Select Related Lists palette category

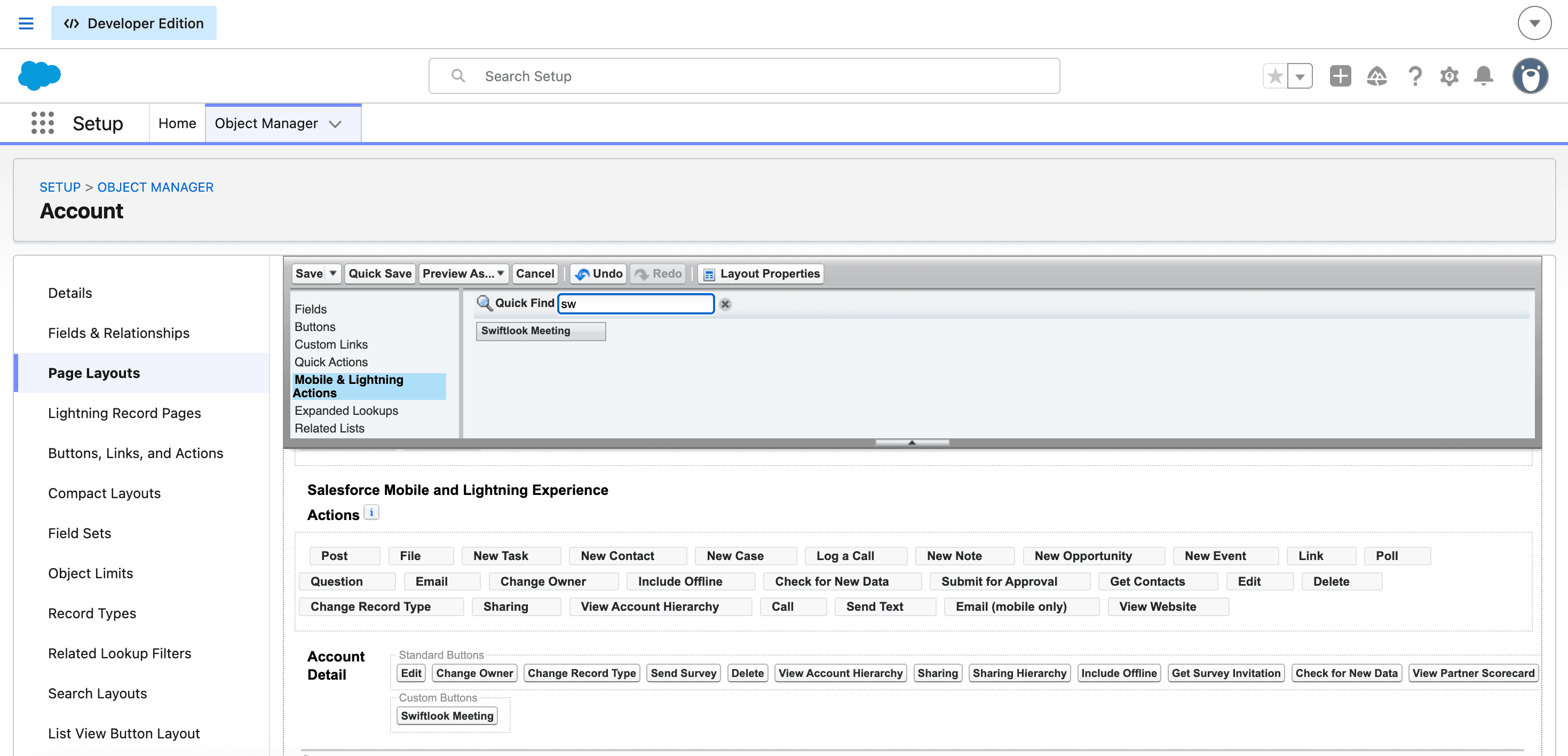[x=329, y=429]
